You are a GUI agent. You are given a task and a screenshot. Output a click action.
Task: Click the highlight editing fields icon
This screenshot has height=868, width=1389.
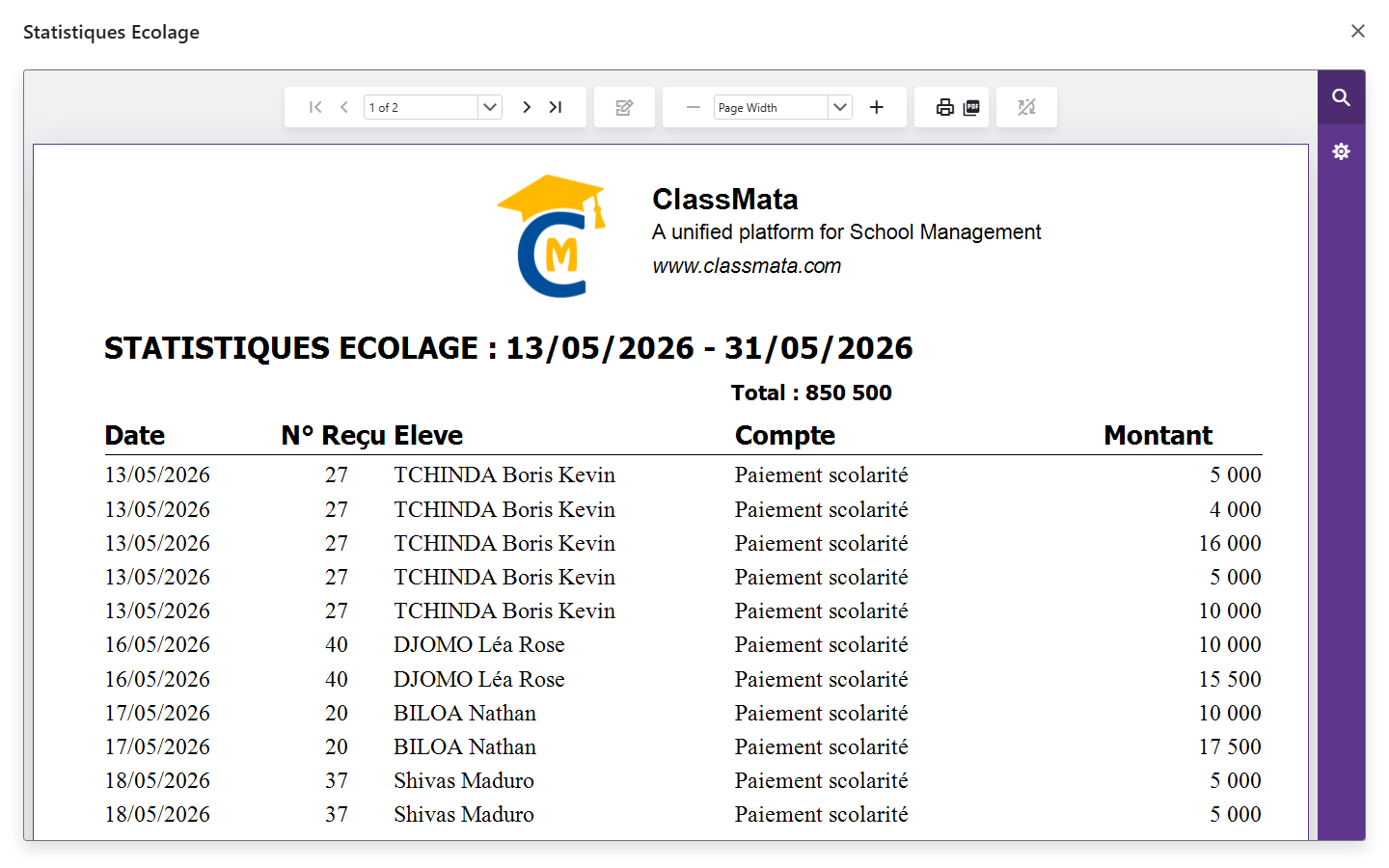point(624,107)
